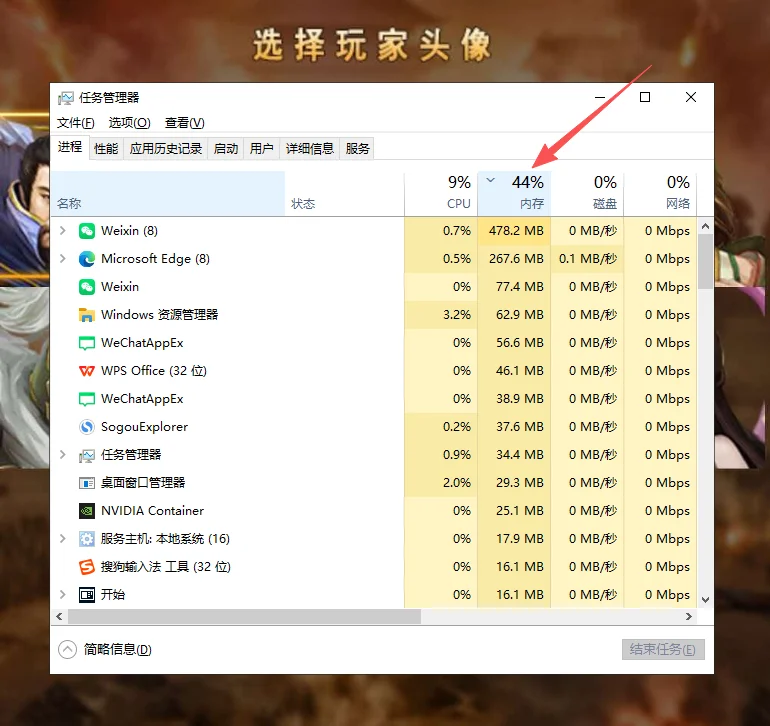Open the 查看(V) menu
Image resolution: width=770 pixels, height=726 pixels.
185,123
